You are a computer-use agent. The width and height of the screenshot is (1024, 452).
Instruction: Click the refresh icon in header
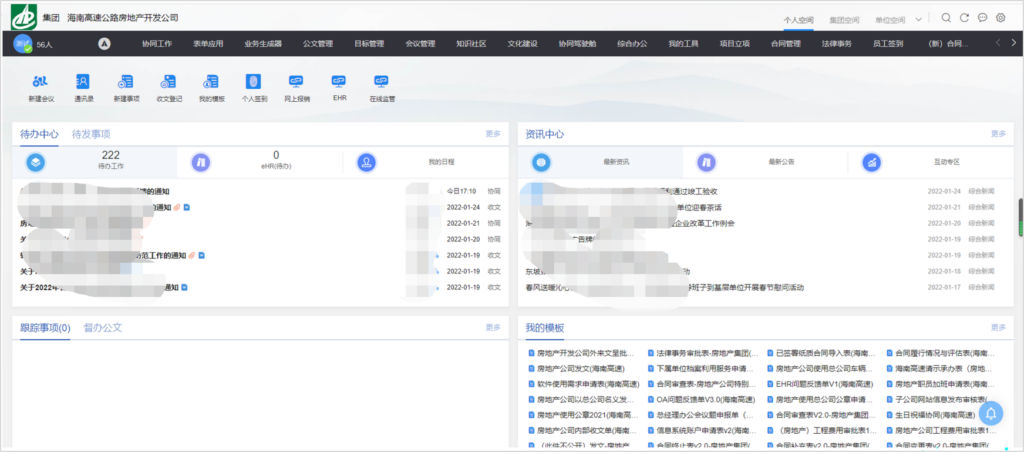[x=964, y=18]
